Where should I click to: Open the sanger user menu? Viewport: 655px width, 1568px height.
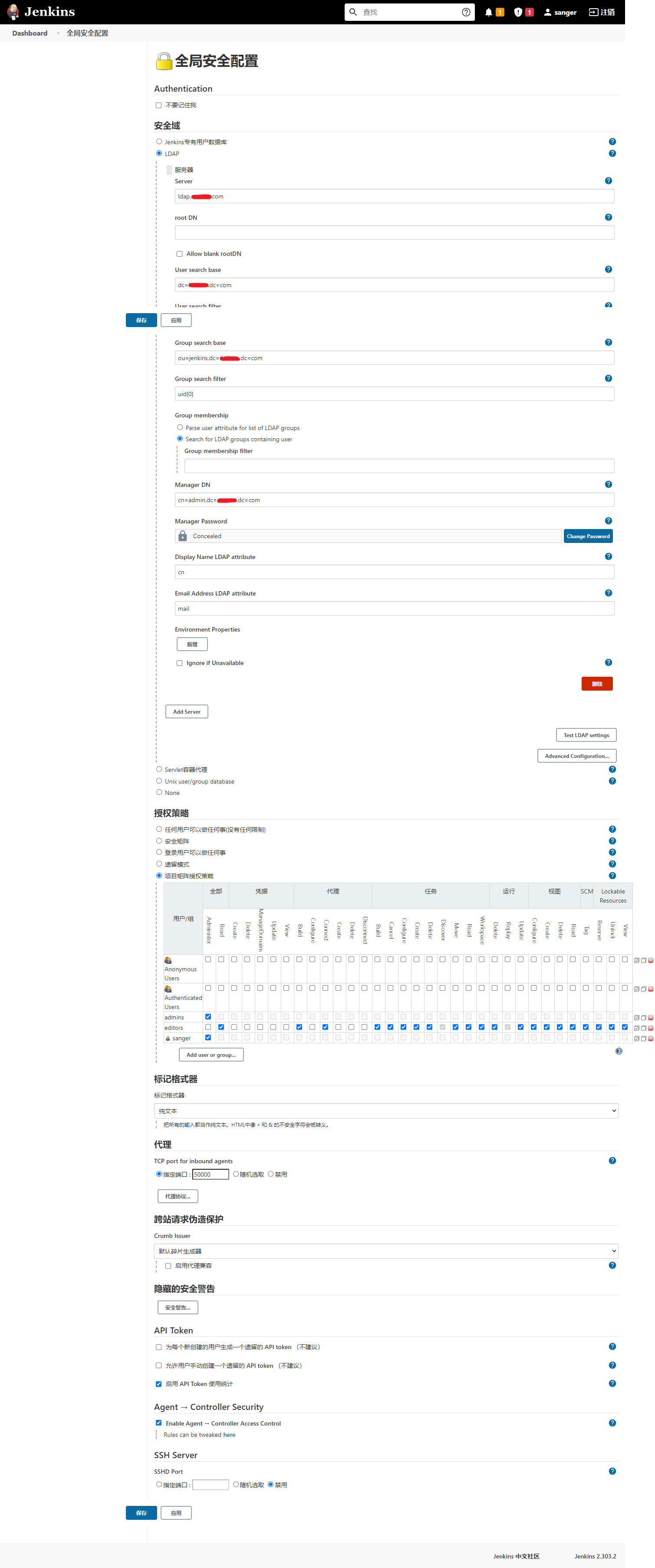point(560,12)
